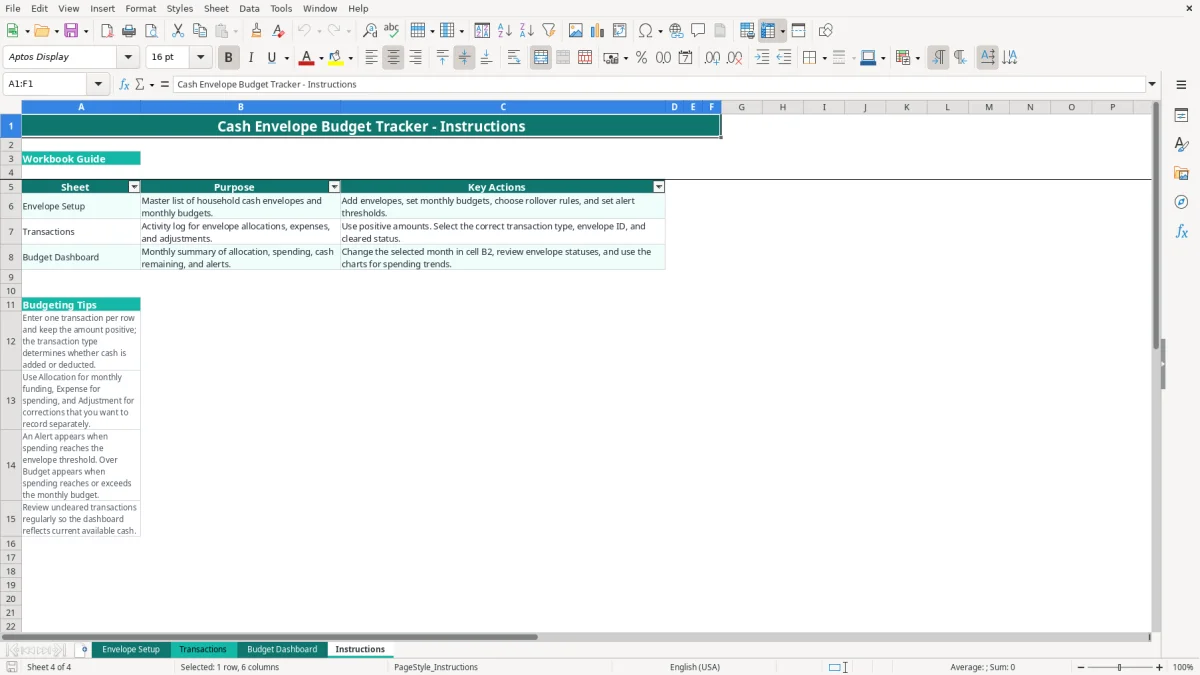Viewport: 1200px width, 675px height.
Task: Add a decimal place
Action: [x=712, y=58]
